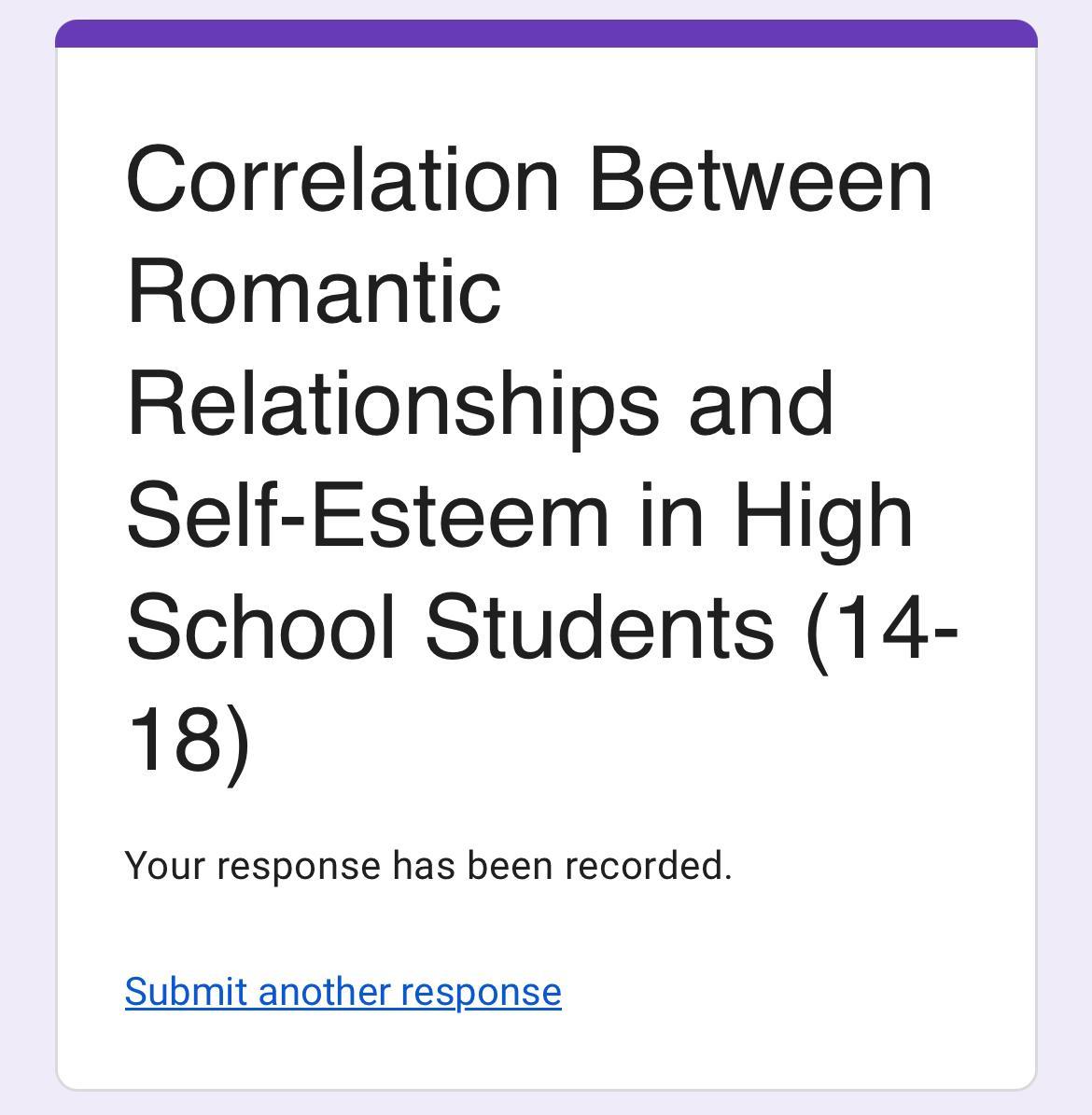Select the "Your response has been recorded." message
The width and height of the screenshot is (1092, 1115).
[427, 866]
